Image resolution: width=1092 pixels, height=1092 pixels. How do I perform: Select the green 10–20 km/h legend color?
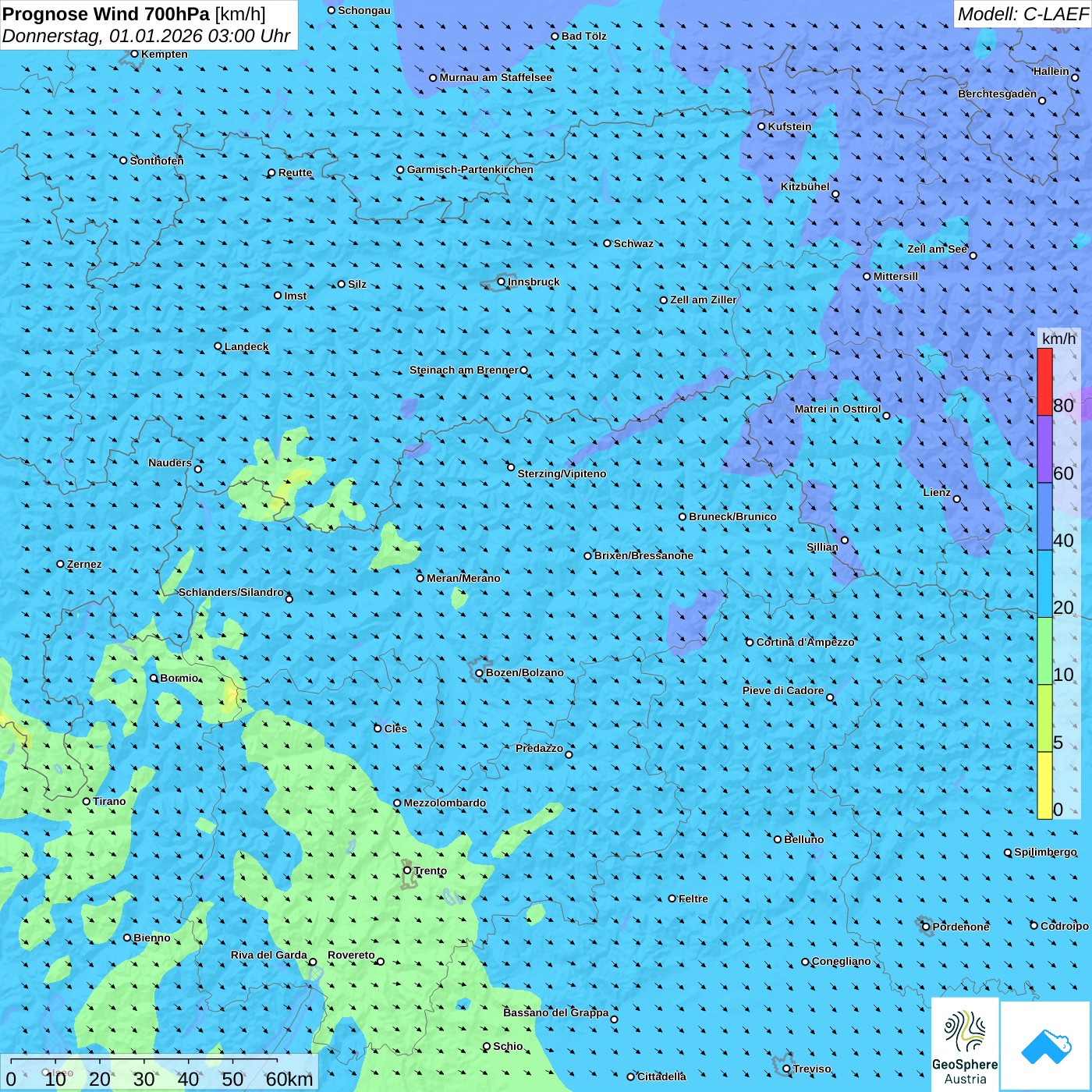[x=1044, y=651]
